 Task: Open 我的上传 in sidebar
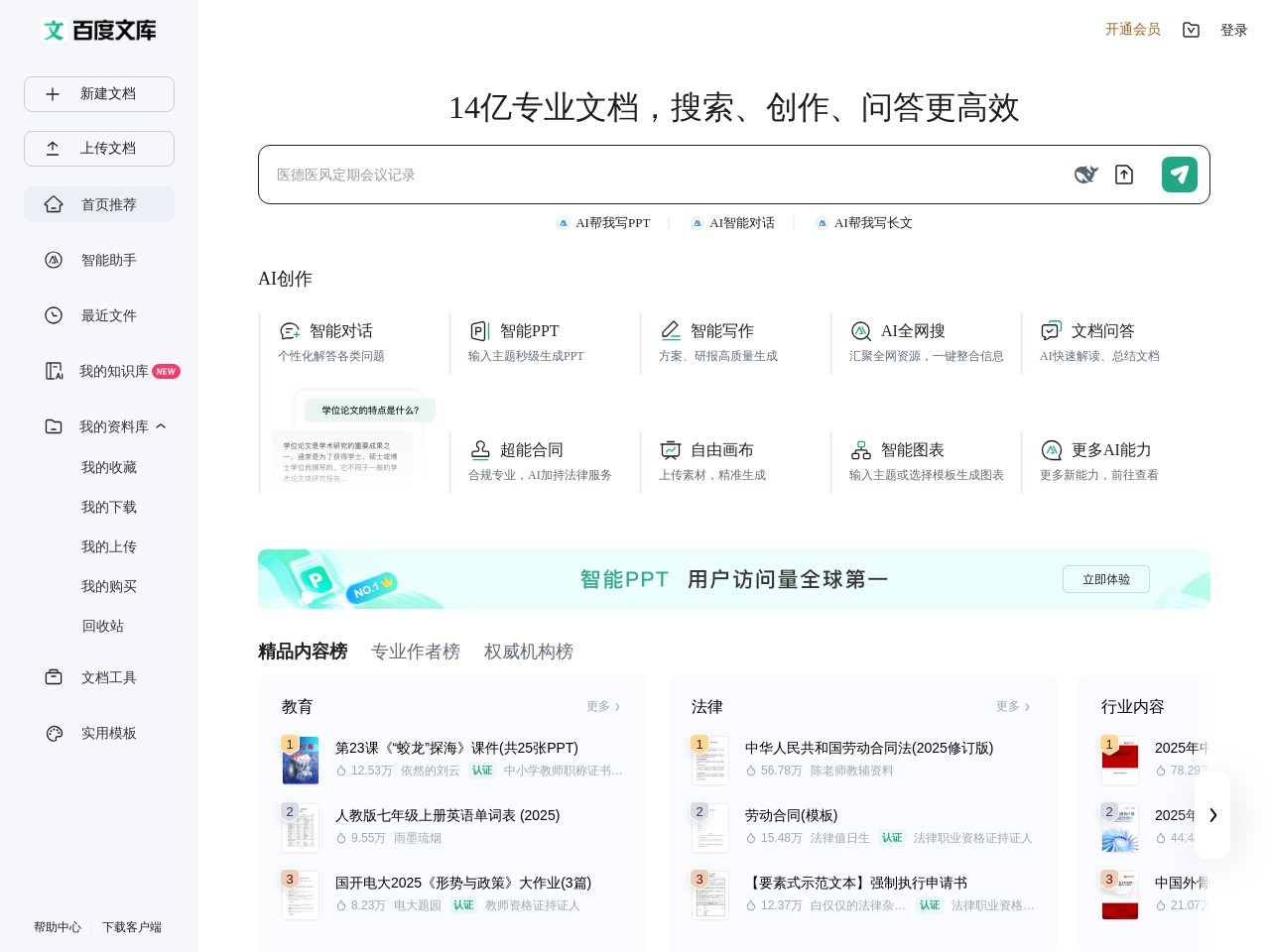pyautogui.click(x=109, y=546)
